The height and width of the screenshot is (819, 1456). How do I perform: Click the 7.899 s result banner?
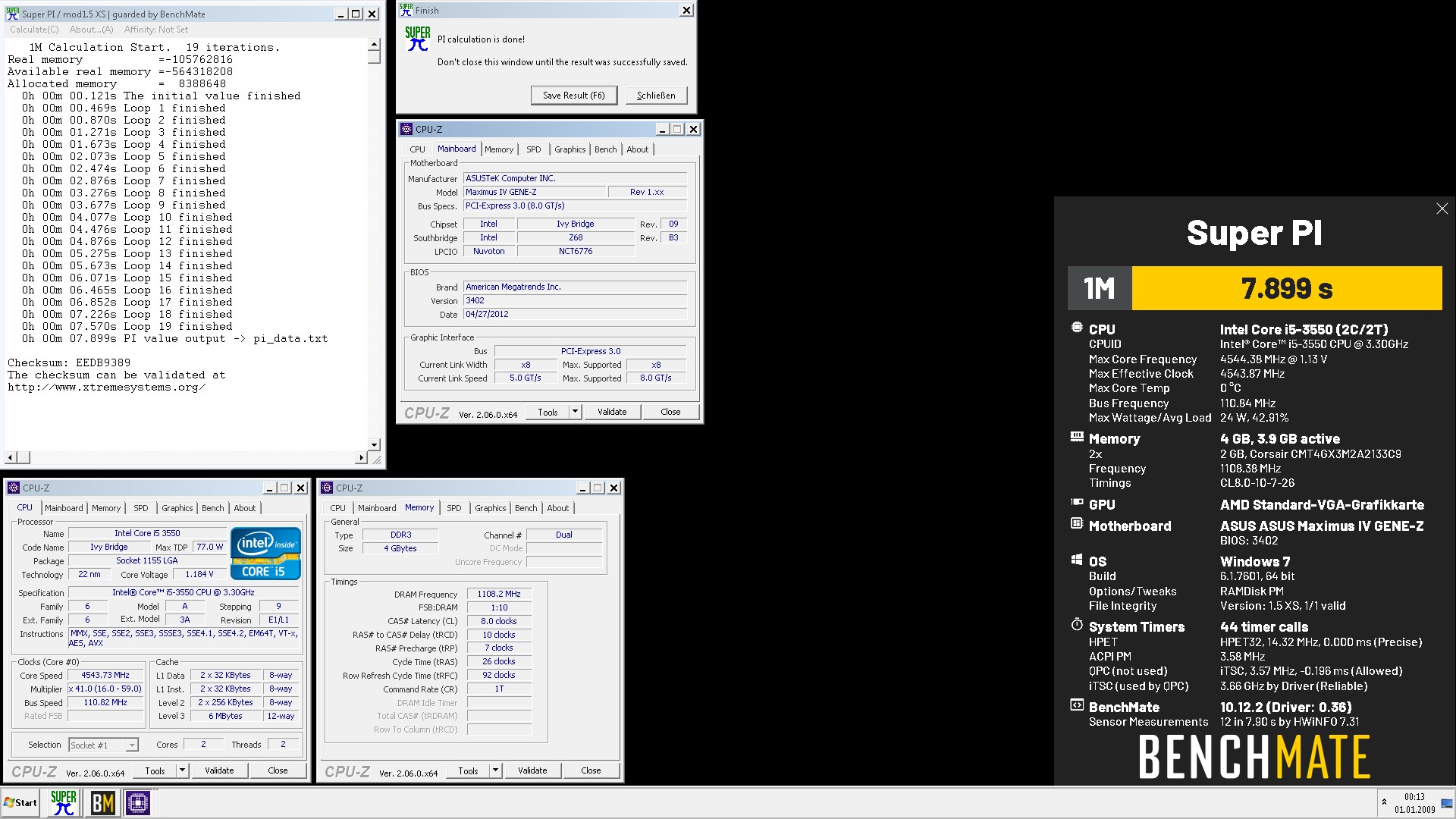[x=1287, y=288]
